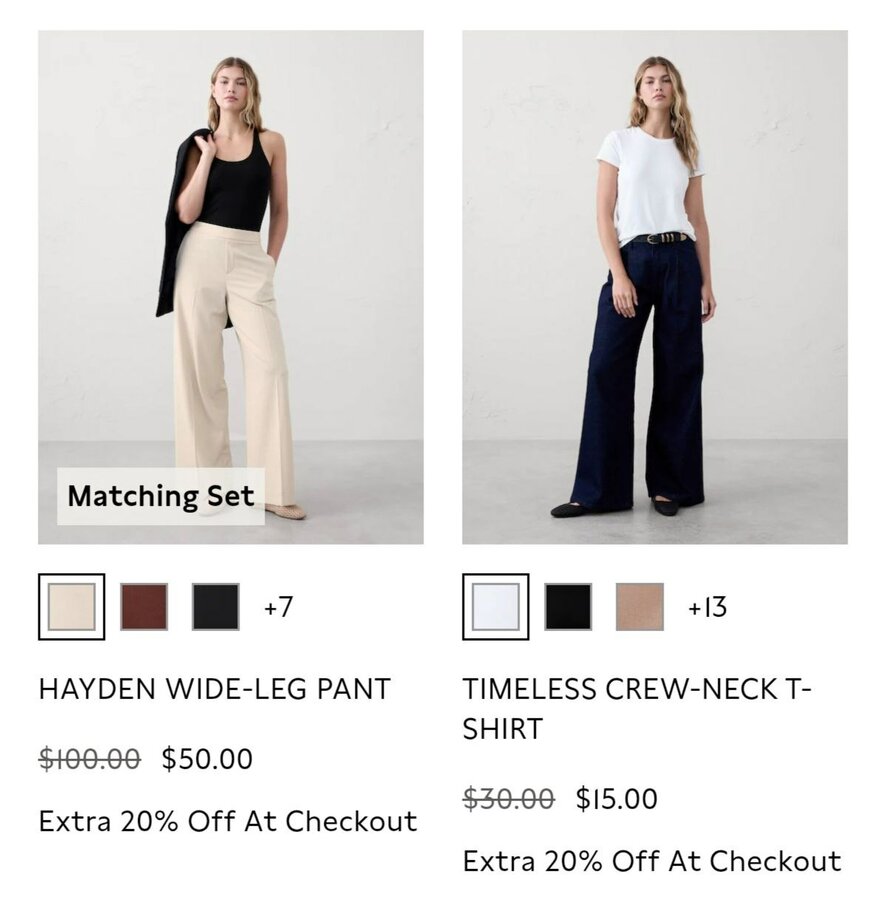Open the TIMELESS CREW-NECK T-SHIRT title link
This screenshot has height=900, width=886.
point(637,709)
